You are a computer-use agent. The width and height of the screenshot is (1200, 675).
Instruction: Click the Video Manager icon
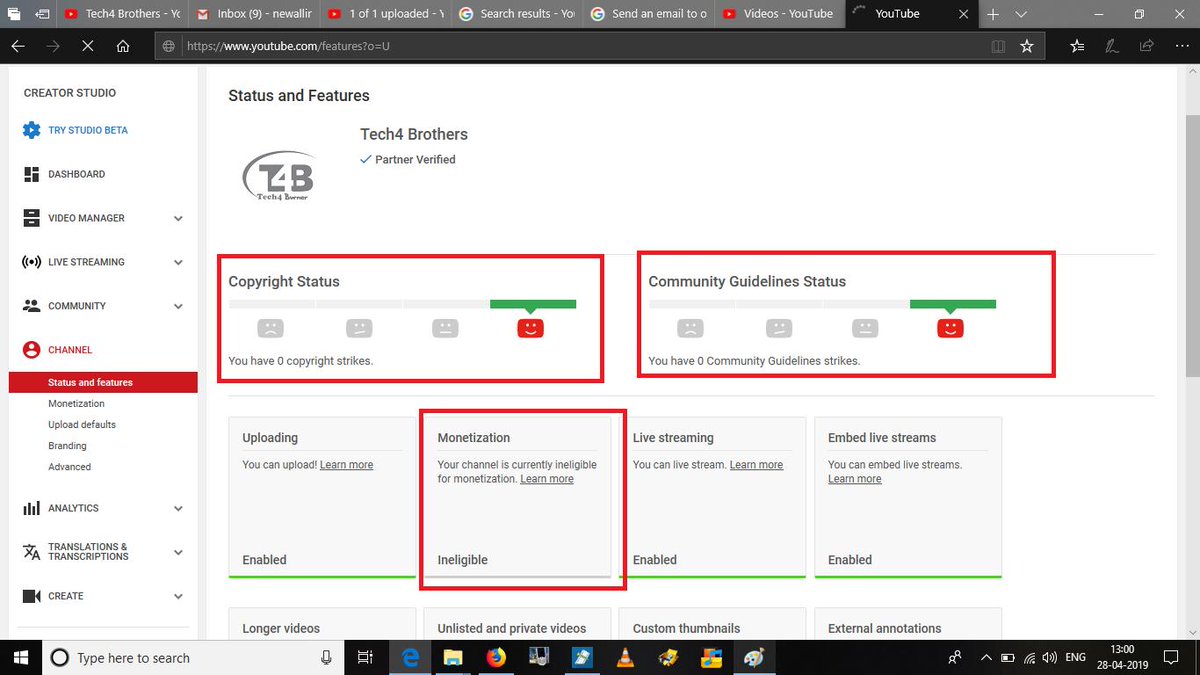coord(31,218)
